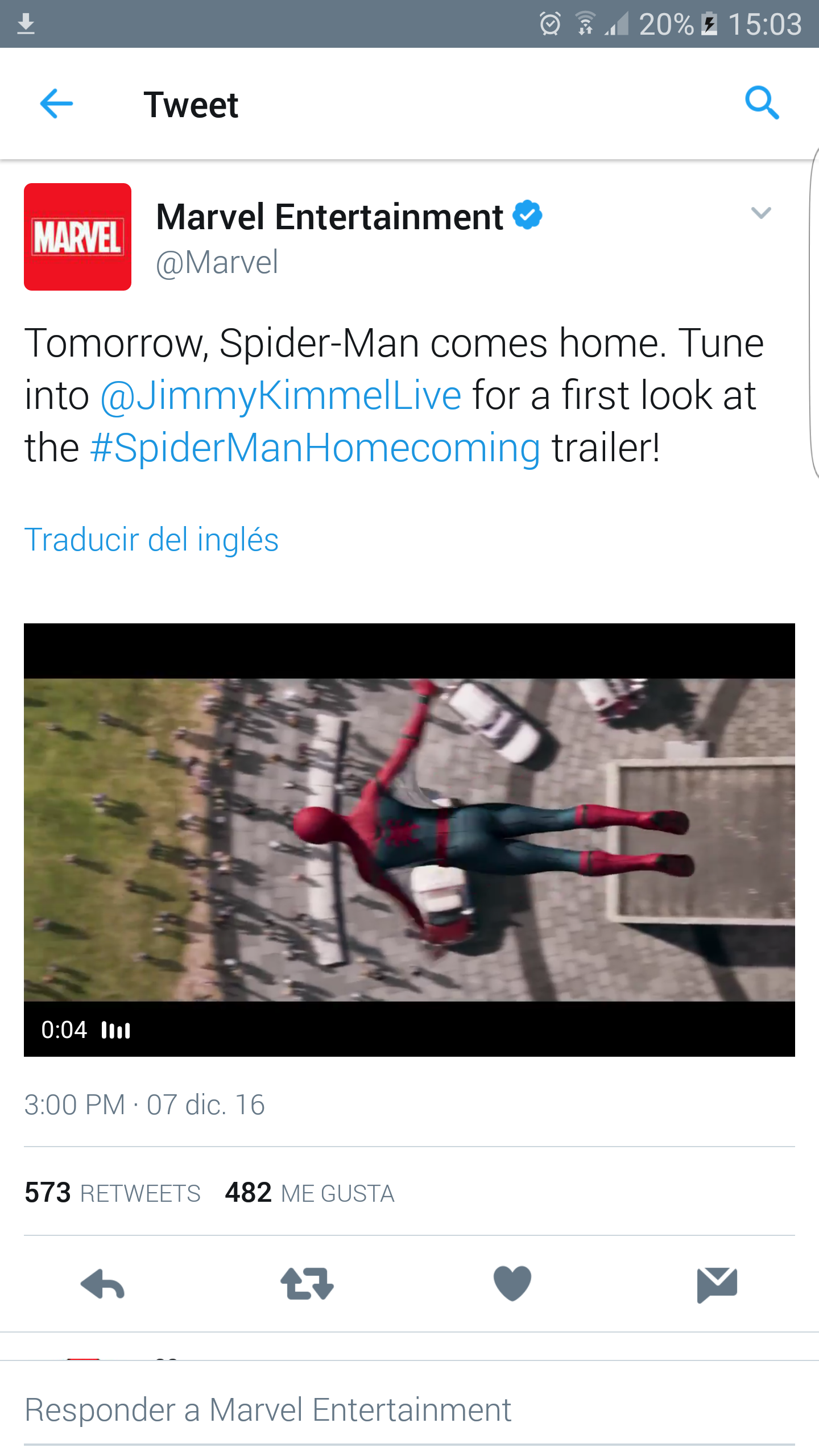Screen dimensions: 819x1456
Task: Like the tweet with heart icon
Action: 512,1284
